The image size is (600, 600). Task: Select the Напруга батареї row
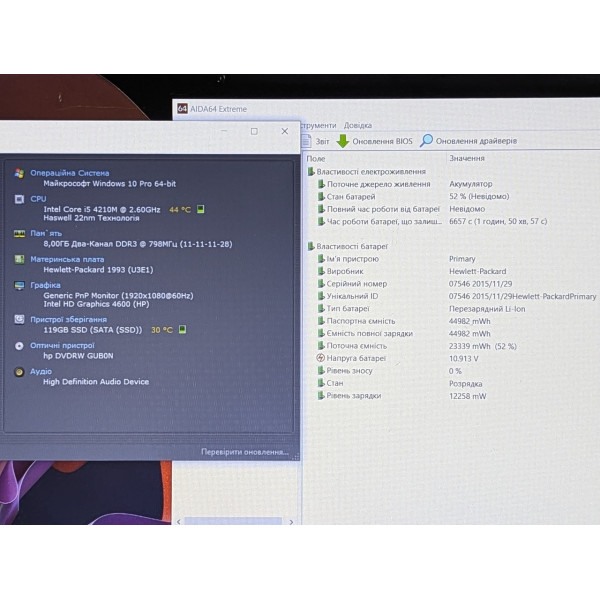(452, 359)
